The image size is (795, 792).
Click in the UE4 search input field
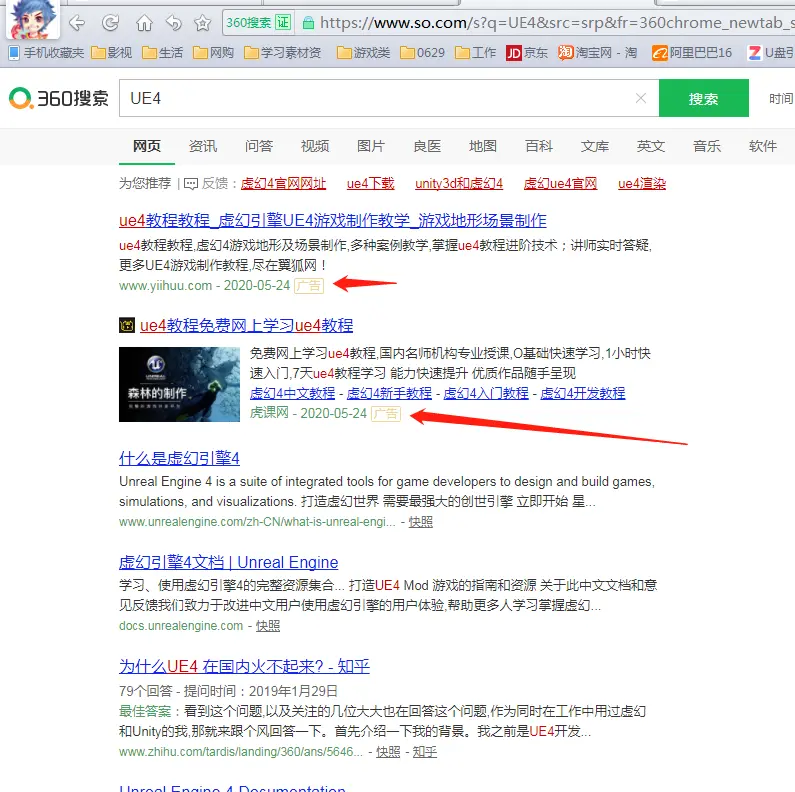point(370,99)
